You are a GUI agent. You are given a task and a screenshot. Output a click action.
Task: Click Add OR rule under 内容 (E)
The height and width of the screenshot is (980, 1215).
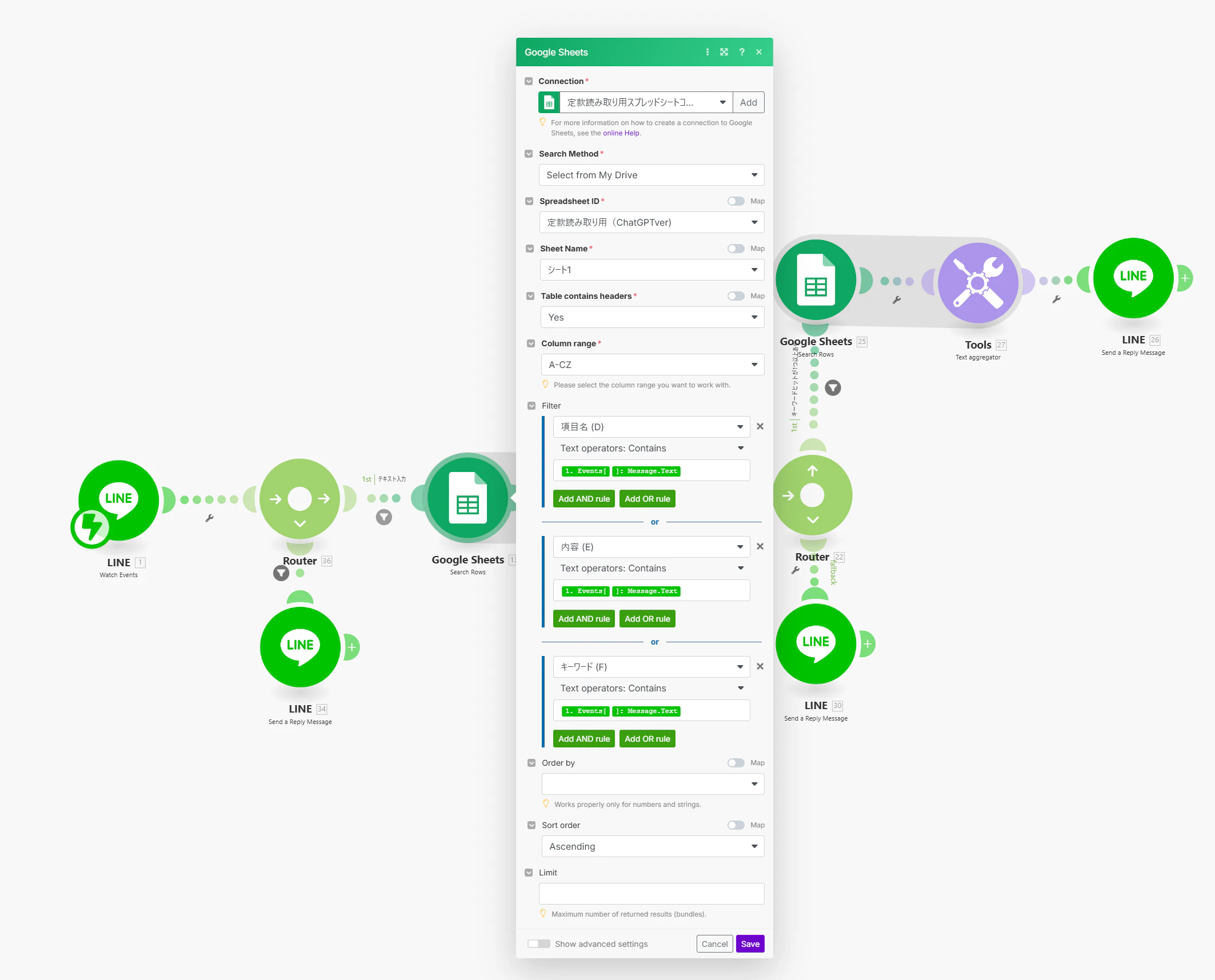648,619
